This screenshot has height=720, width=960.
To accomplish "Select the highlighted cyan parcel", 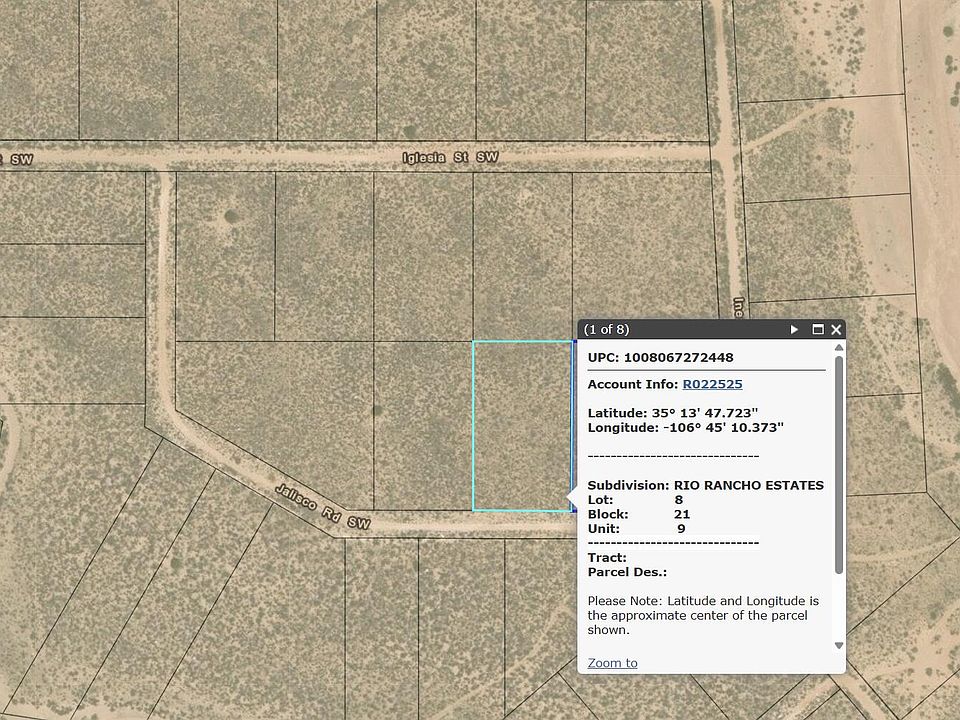I will (x=520, y=425).
